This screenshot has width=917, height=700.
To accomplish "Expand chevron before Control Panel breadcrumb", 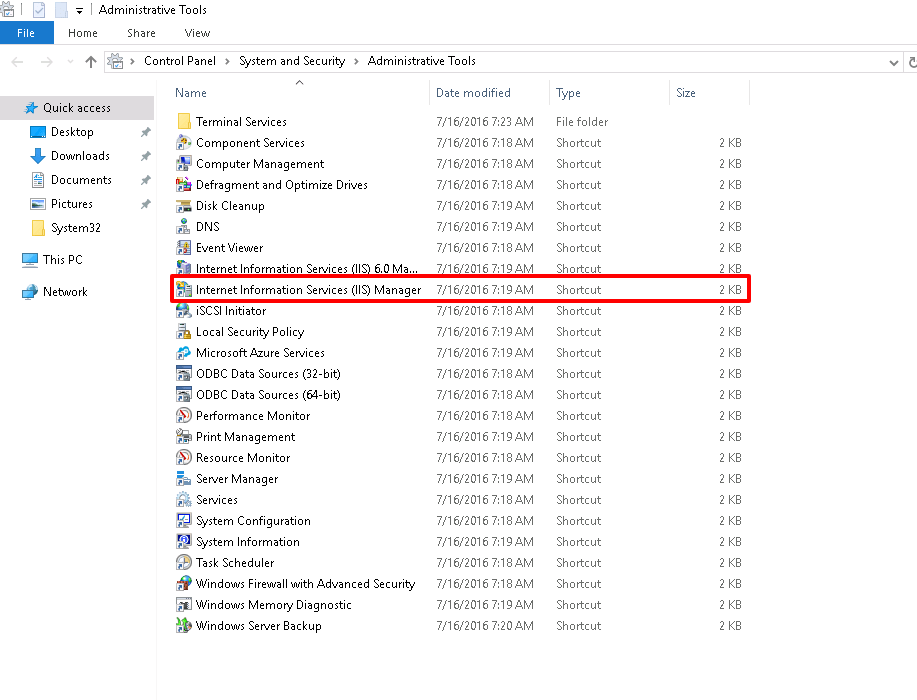I will (x=132, y=61).
